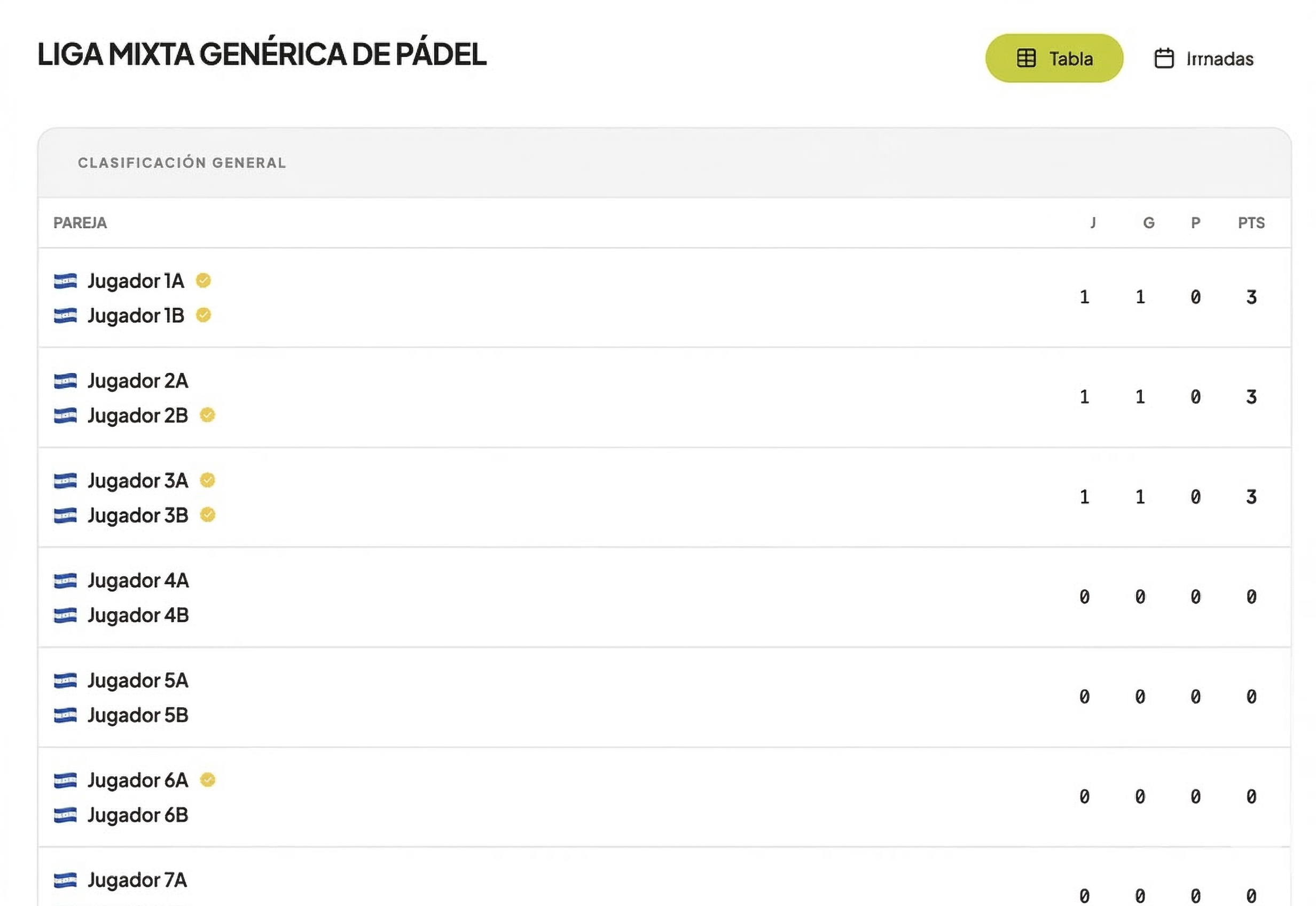Select Jugador 5A name

[138, 681]
